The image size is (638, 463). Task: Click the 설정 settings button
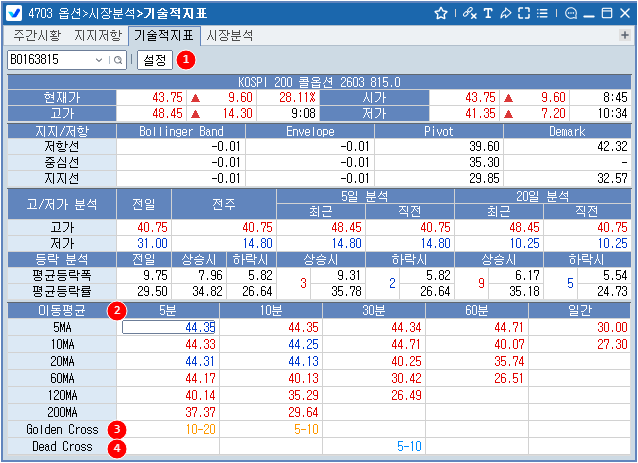(x=154, y=60)
